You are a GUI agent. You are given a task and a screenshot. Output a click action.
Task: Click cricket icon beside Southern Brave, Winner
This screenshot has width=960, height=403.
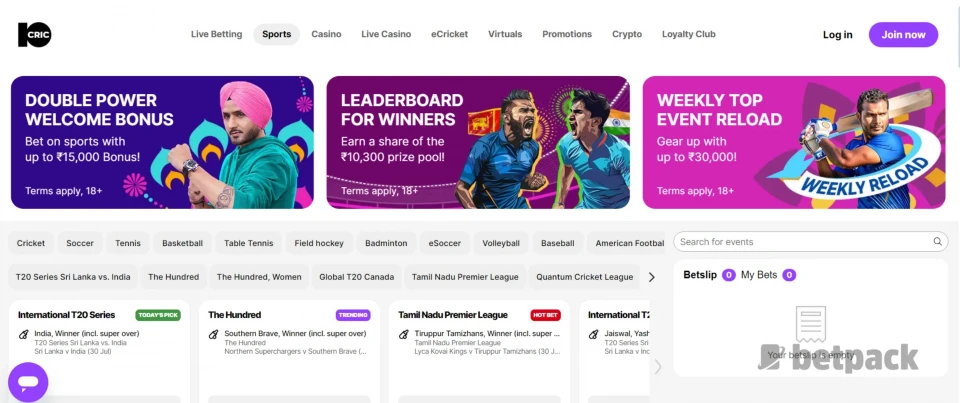tap(214, 334)
